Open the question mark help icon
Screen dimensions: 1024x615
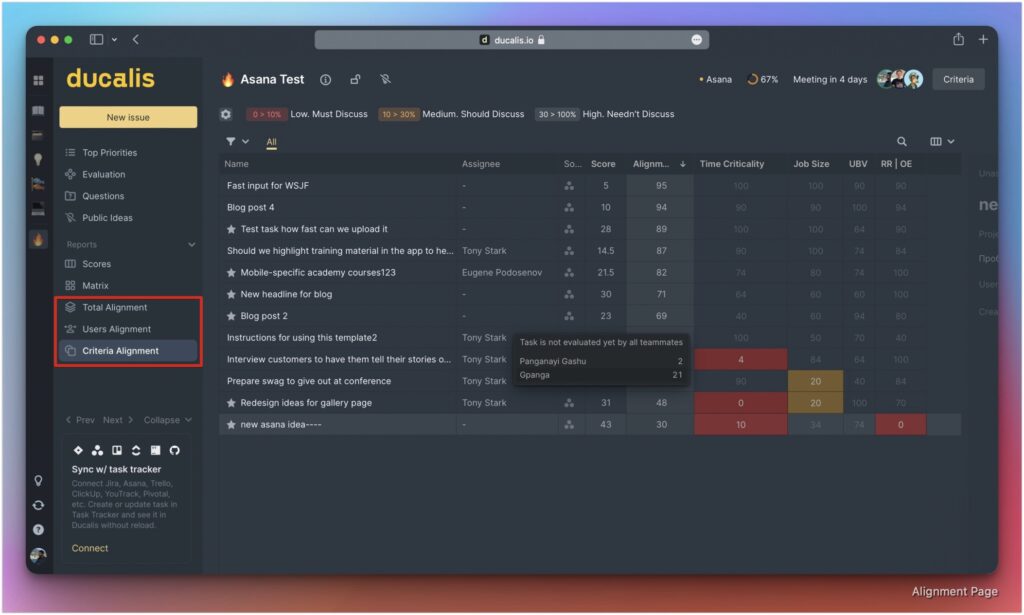(39, 529)
